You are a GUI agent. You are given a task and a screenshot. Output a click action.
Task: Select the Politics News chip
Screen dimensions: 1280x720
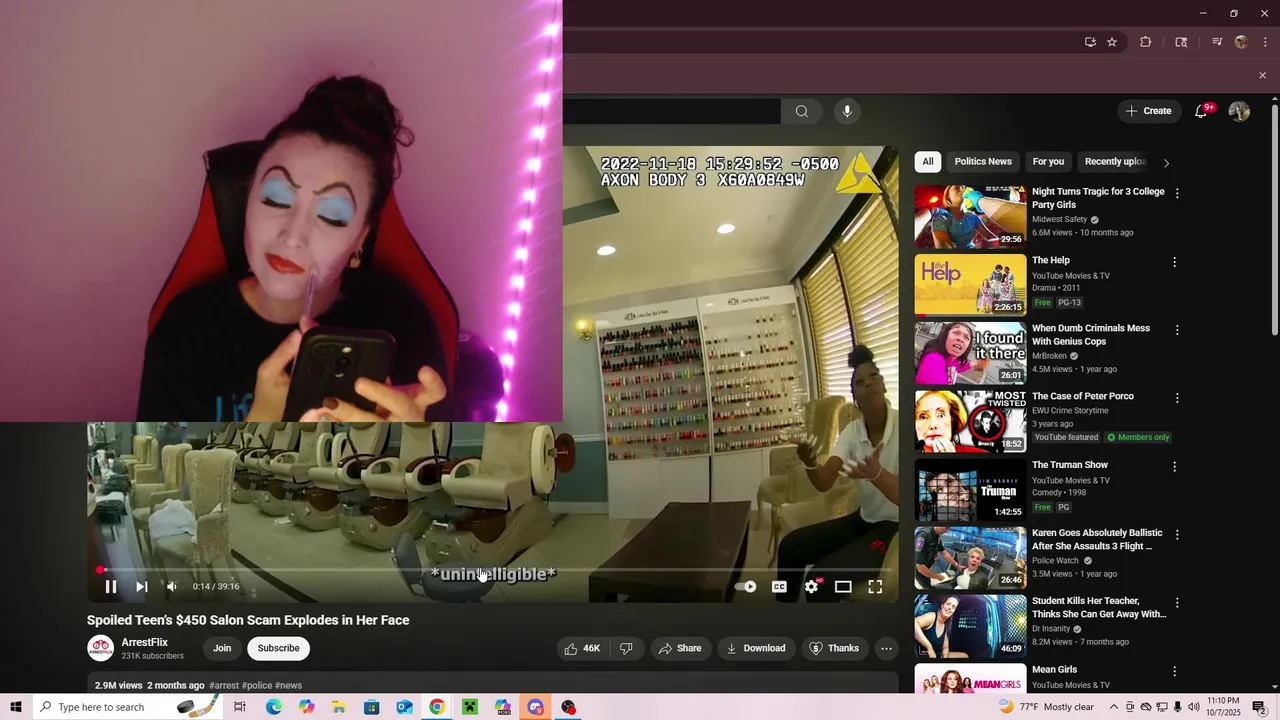(x=983, y=162)
